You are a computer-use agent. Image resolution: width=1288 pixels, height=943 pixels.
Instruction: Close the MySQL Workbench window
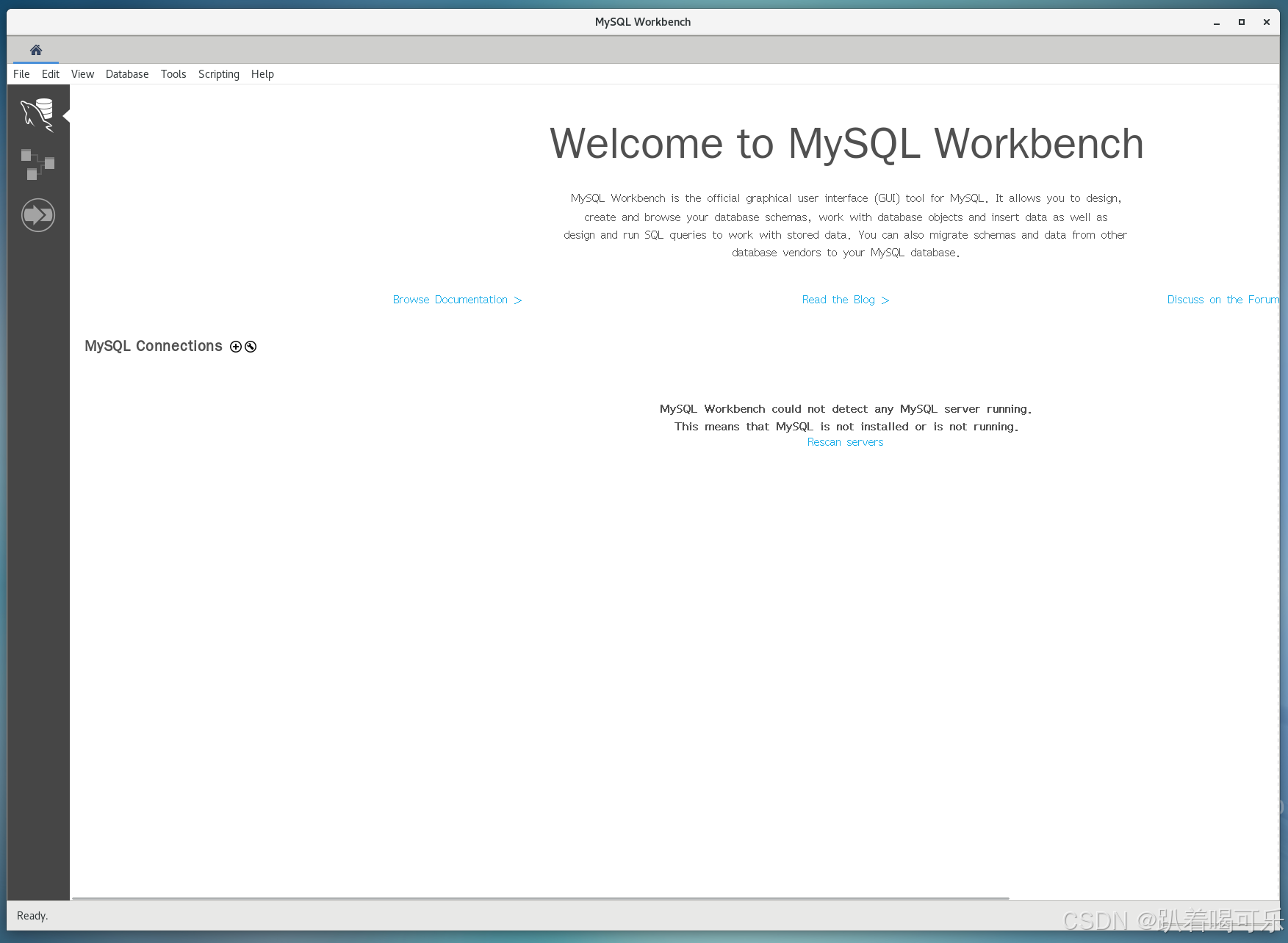point(1267,22)
